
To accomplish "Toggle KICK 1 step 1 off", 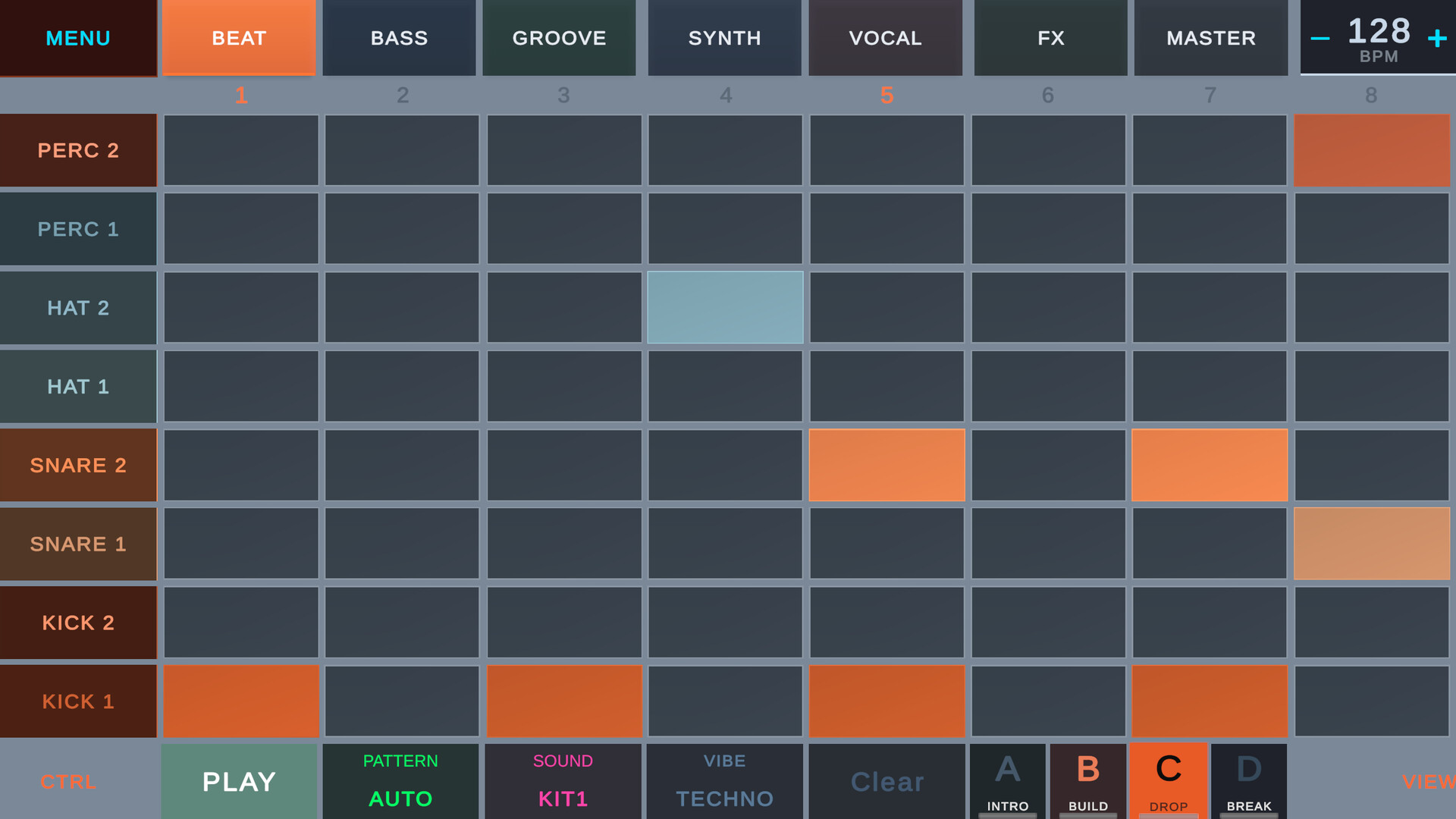I will tap(241, 701).
